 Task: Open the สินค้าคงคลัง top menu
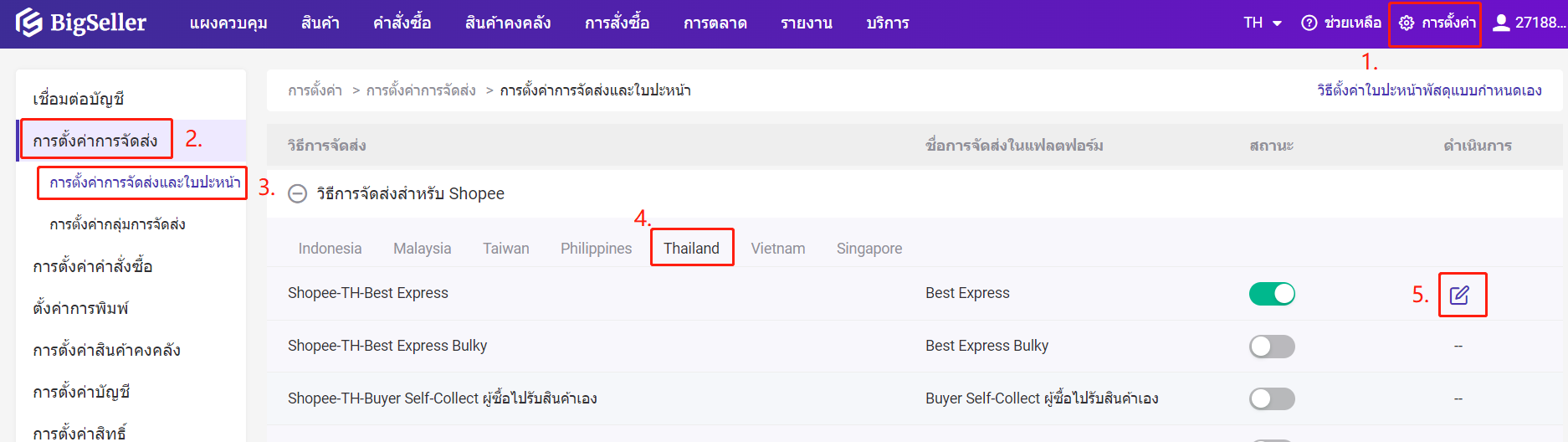[x=507, y=23]
